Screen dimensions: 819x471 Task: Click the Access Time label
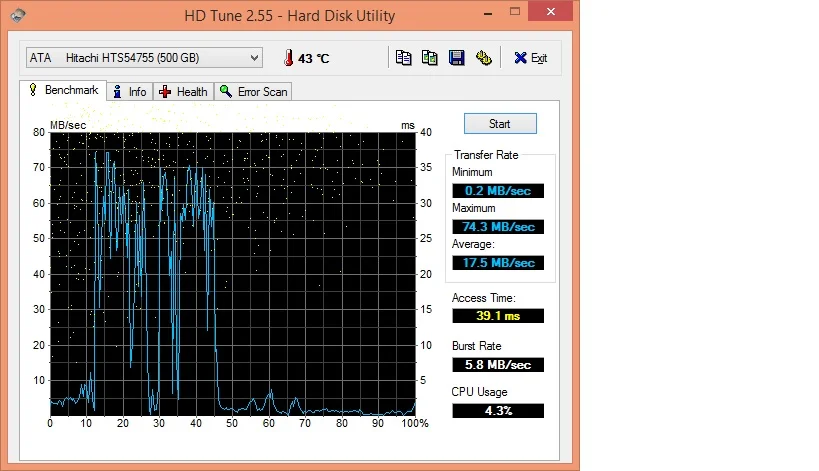484,298
